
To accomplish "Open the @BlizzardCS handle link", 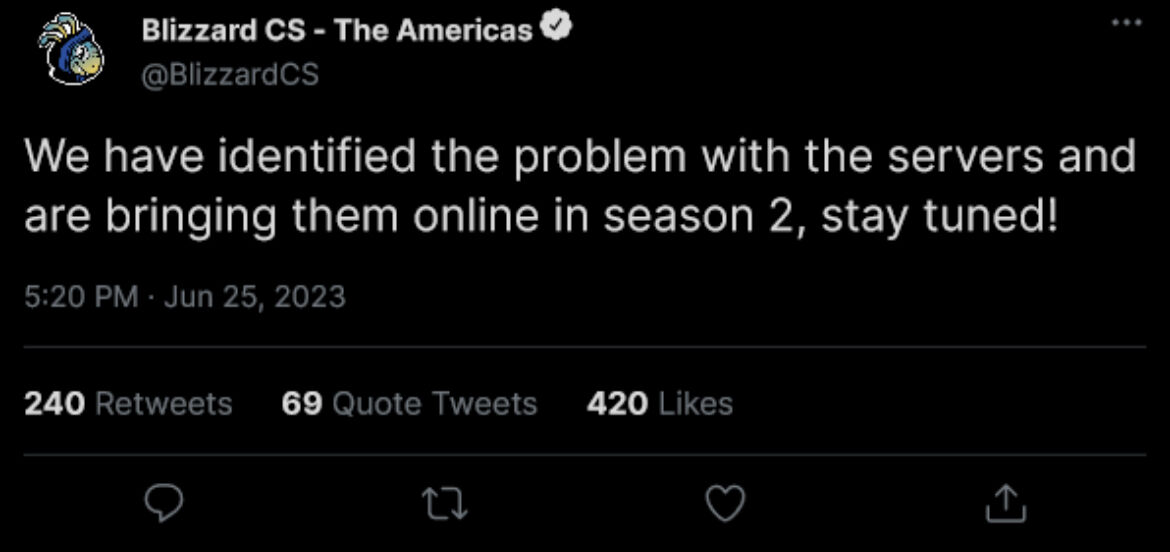I will (230, 74).
